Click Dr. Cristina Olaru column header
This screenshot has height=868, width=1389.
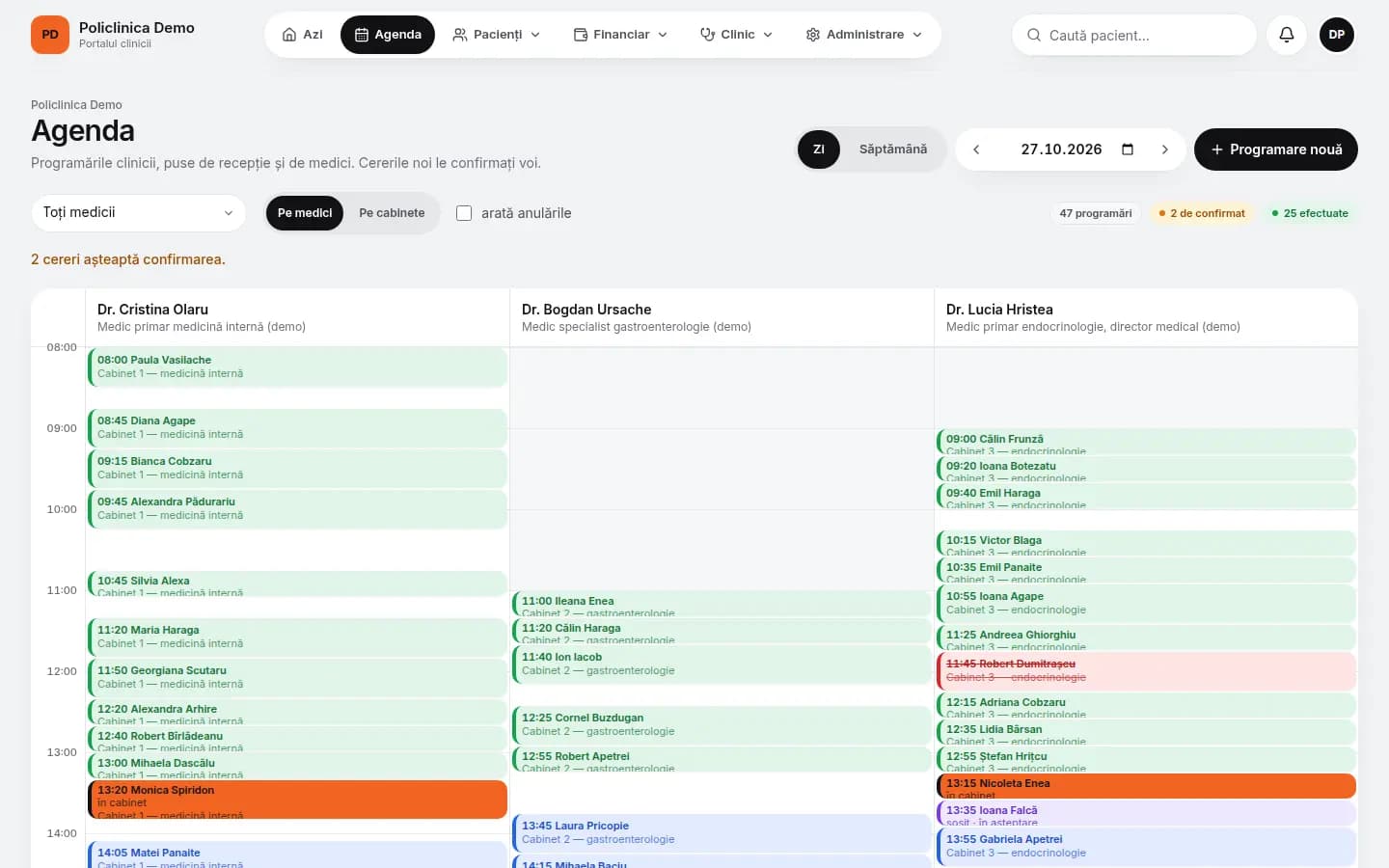(x=297, y=317)
